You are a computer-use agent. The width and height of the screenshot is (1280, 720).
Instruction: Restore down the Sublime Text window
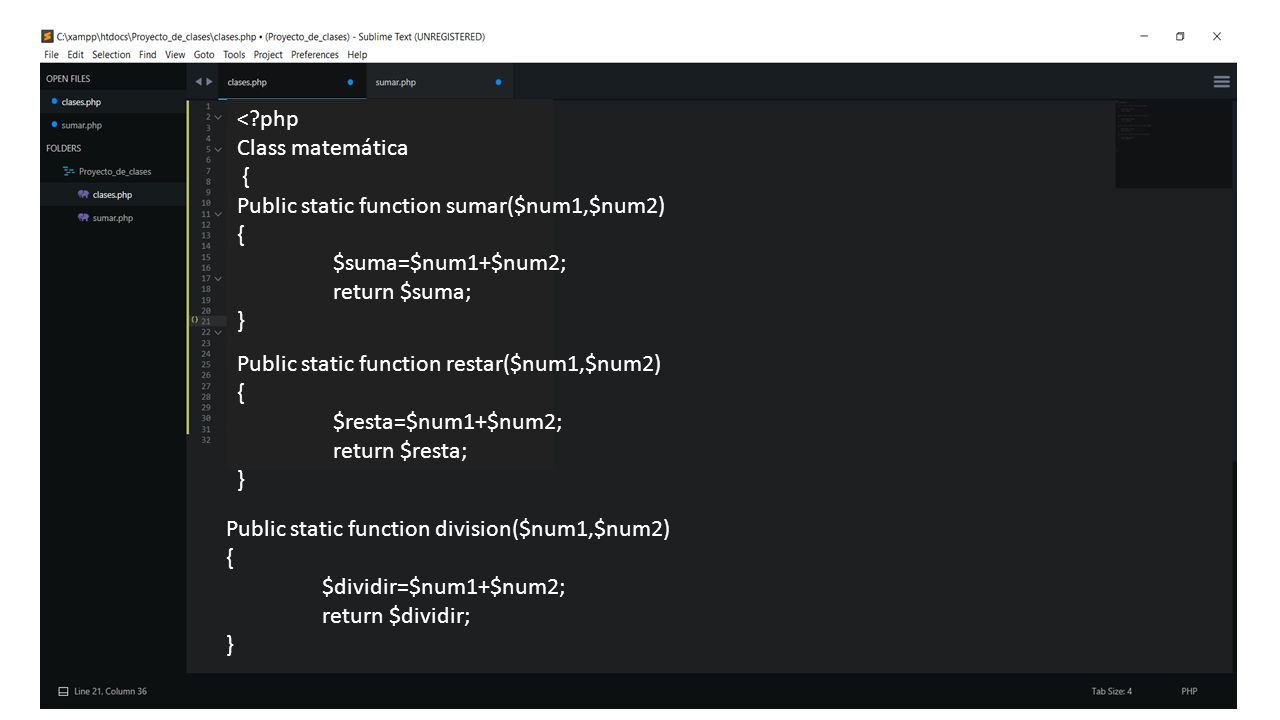[x=1180, y=36]
